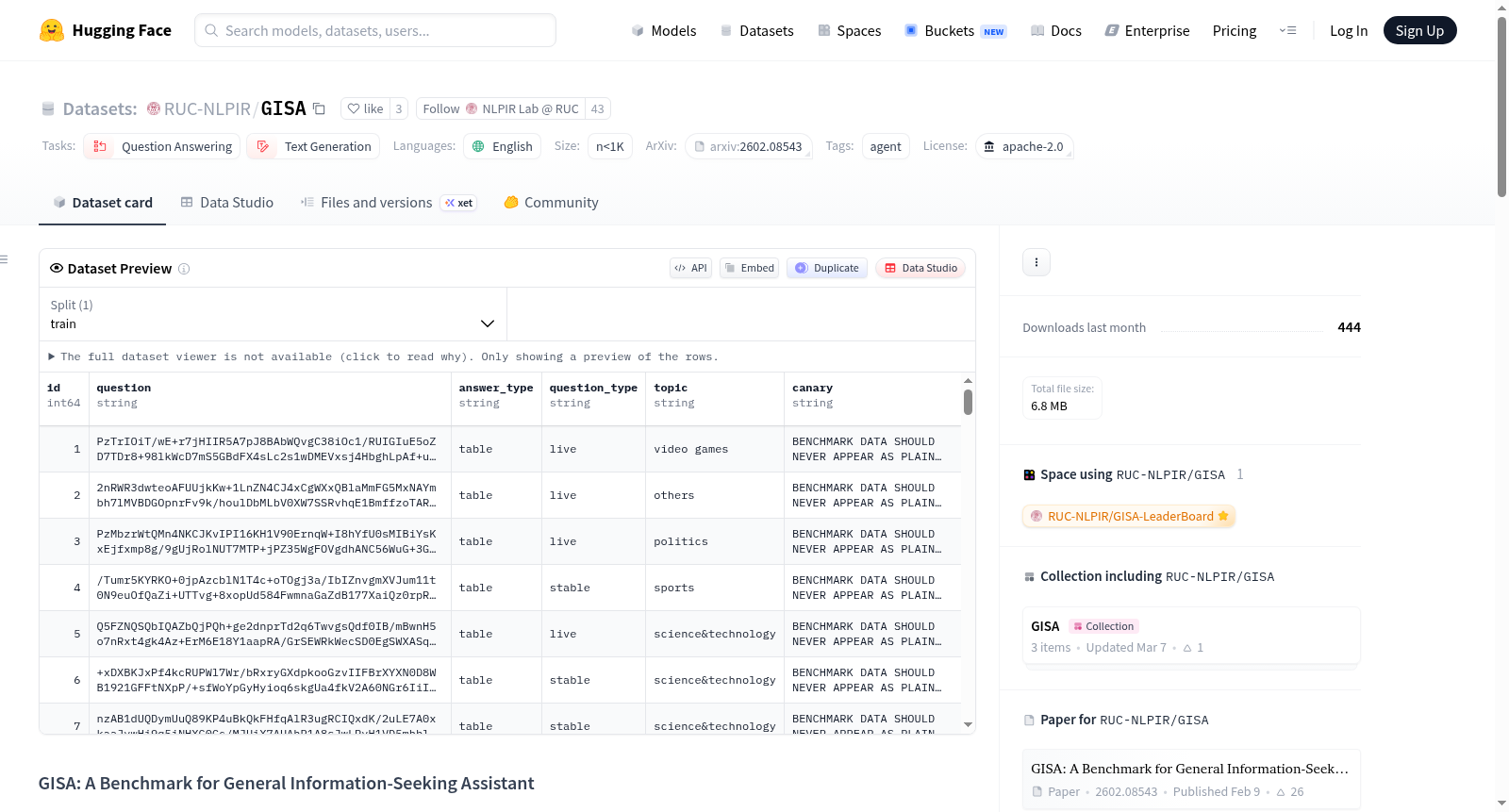Click the question_type column header
This screenshot has width=1509, height=812.
594,396
